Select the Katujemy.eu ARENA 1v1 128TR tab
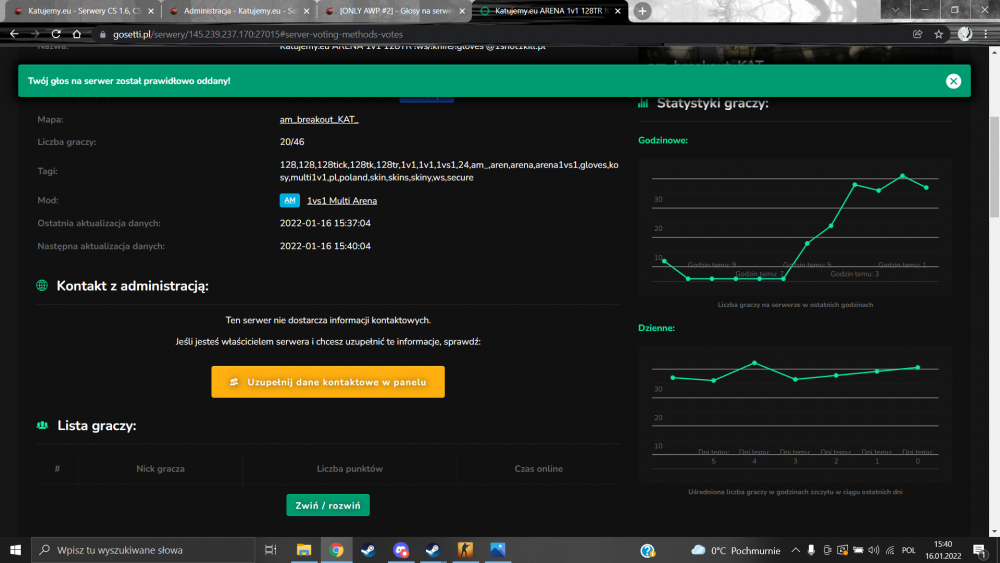Screen dimensions: 1000x563 pos(548,11)
